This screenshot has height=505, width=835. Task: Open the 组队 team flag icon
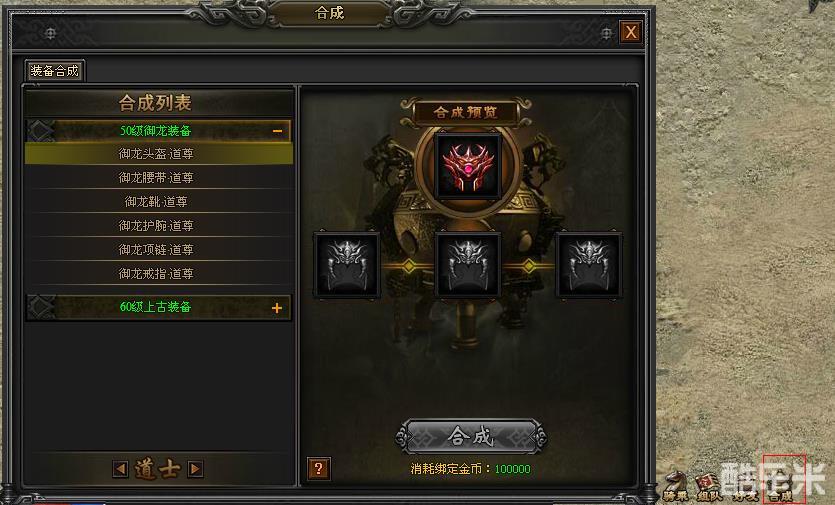pos(709,486)
